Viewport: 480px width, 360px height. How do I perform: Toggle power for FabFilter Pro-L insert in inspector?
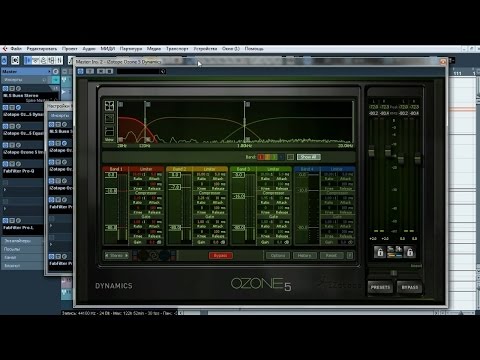click(5, 220)
